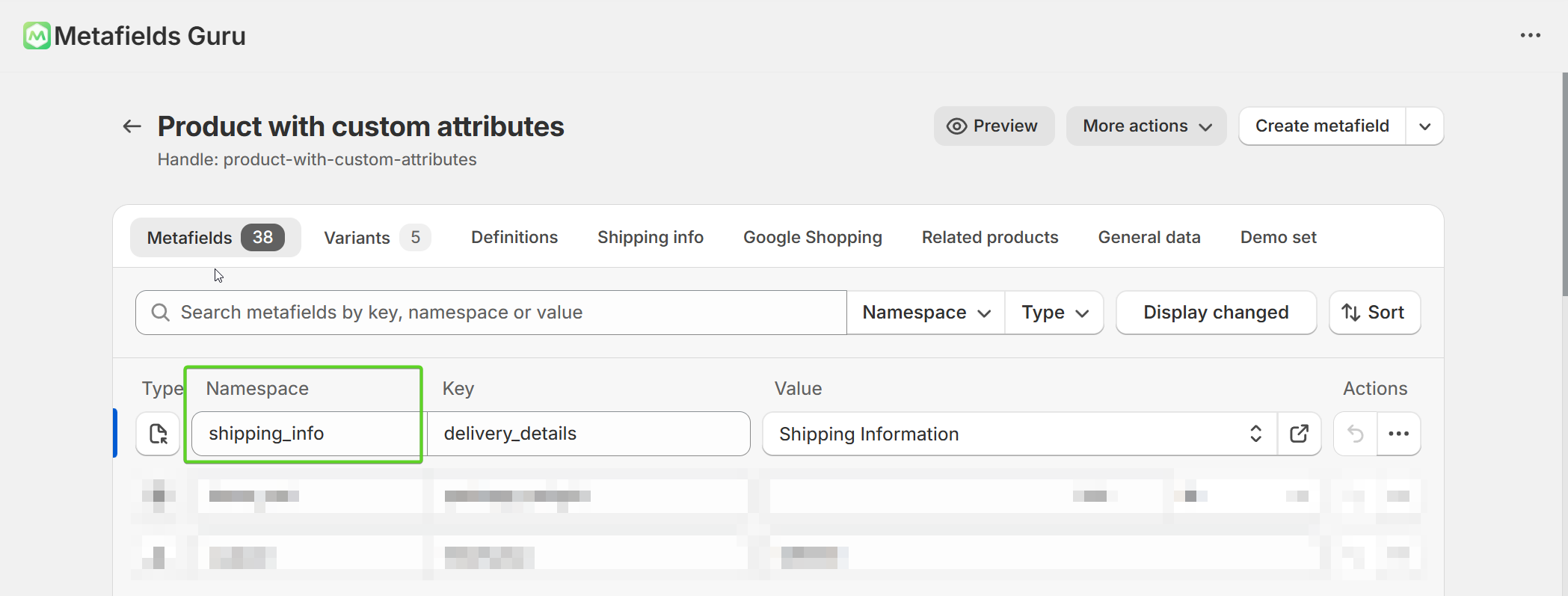The width and height of the screenshot is (1568, 596).
Task: Click the file type icon for shipping_info row
Action: coord(159,434)
